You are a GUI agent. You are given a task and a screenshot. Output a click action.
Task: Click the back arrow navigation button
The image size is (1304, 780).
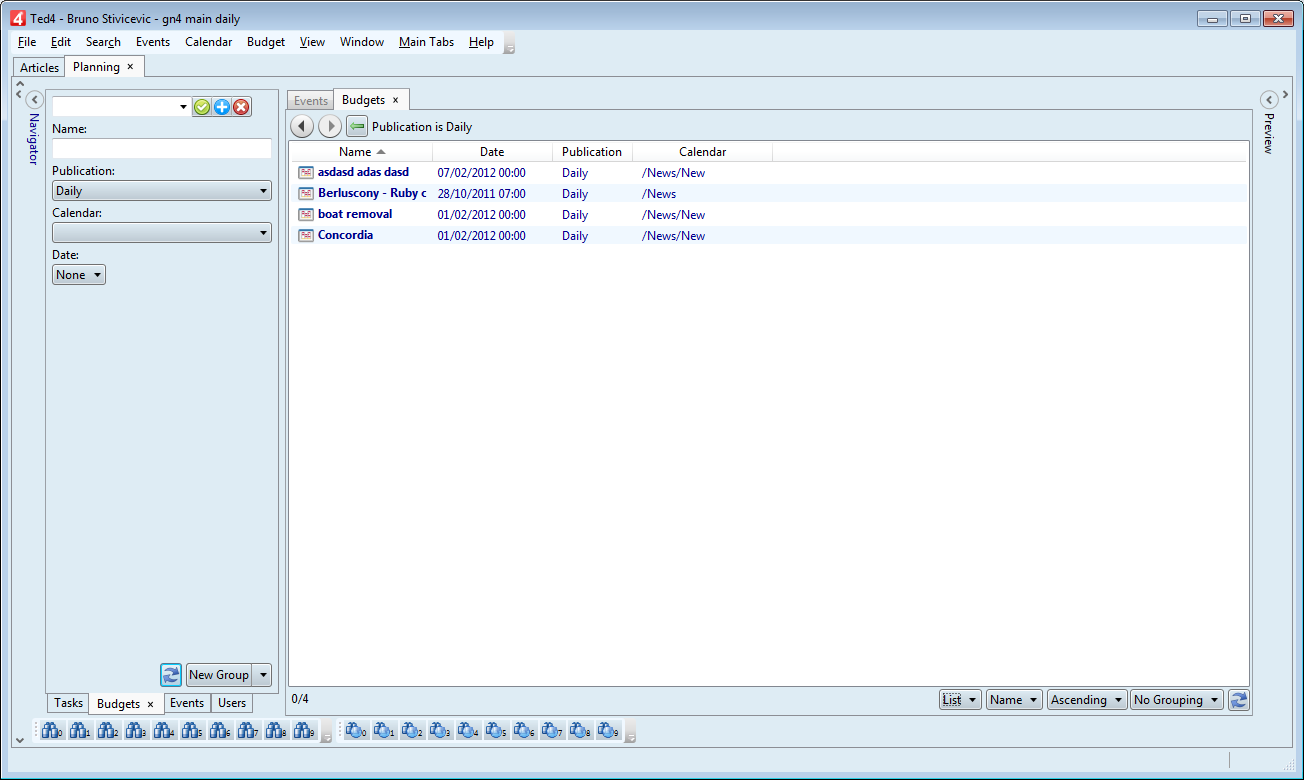(x=302, y=126)
